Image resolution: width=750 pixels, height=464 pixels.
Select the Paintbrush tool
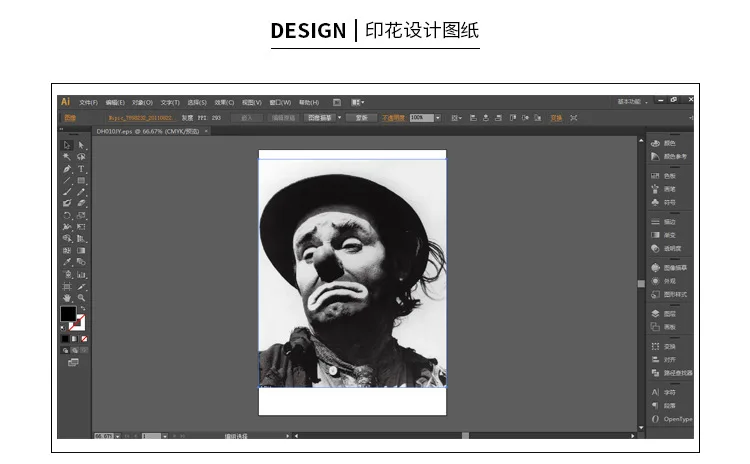pos(67,192)
